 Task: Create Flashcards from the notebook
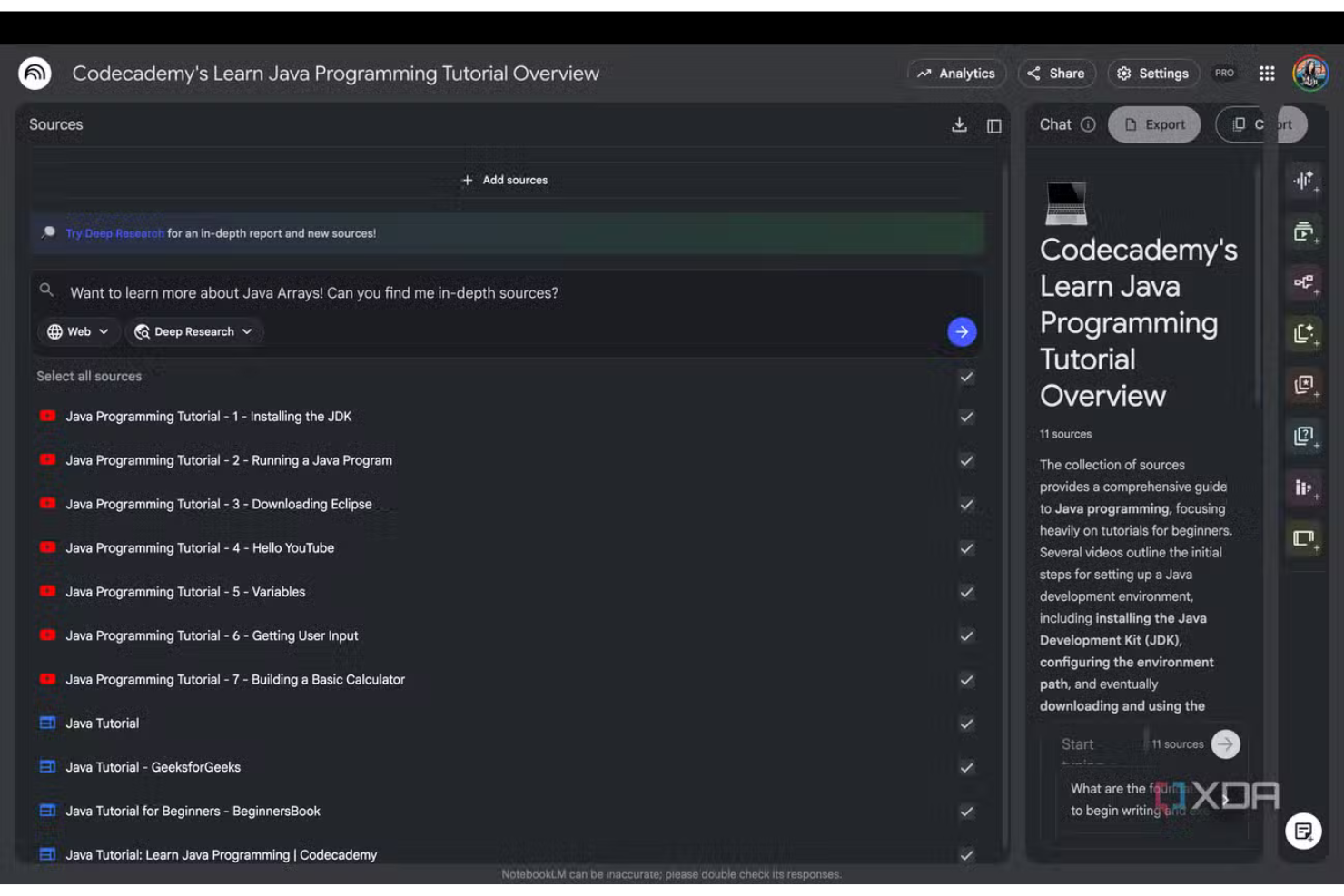coord(1305,385)
